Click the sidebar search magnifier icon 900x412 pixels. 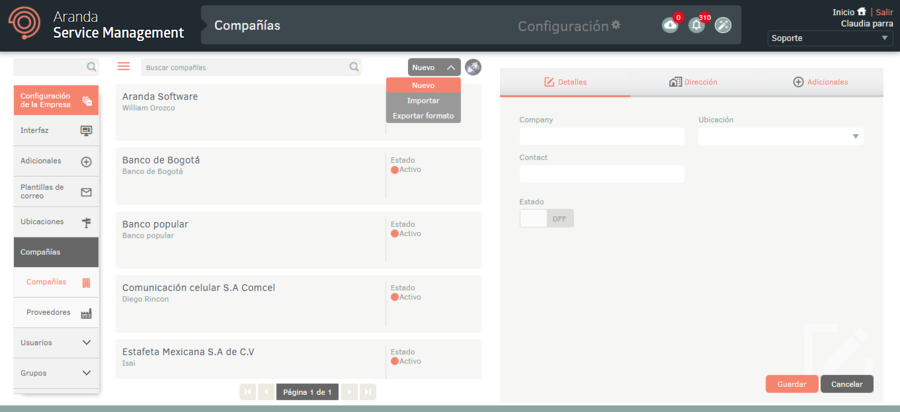(x=91, y=67)
